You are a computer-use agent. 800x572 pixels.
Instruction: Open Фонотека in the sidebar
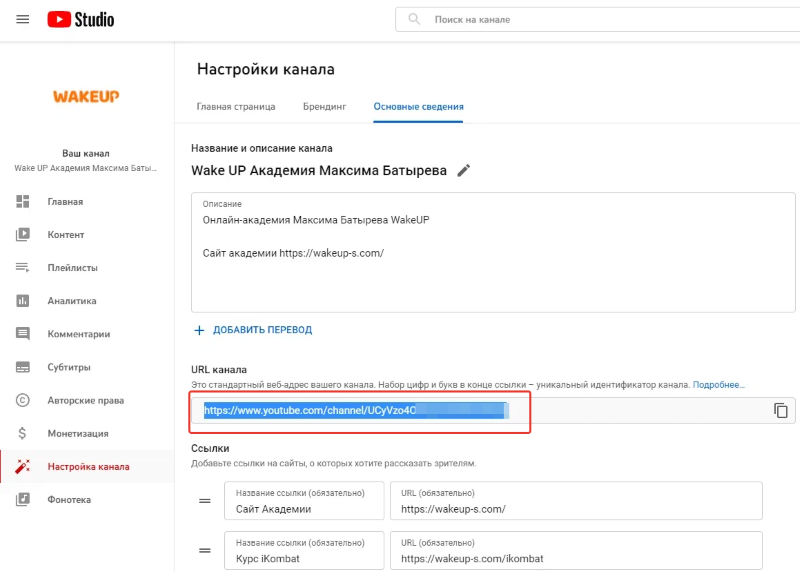pos(69,500)
